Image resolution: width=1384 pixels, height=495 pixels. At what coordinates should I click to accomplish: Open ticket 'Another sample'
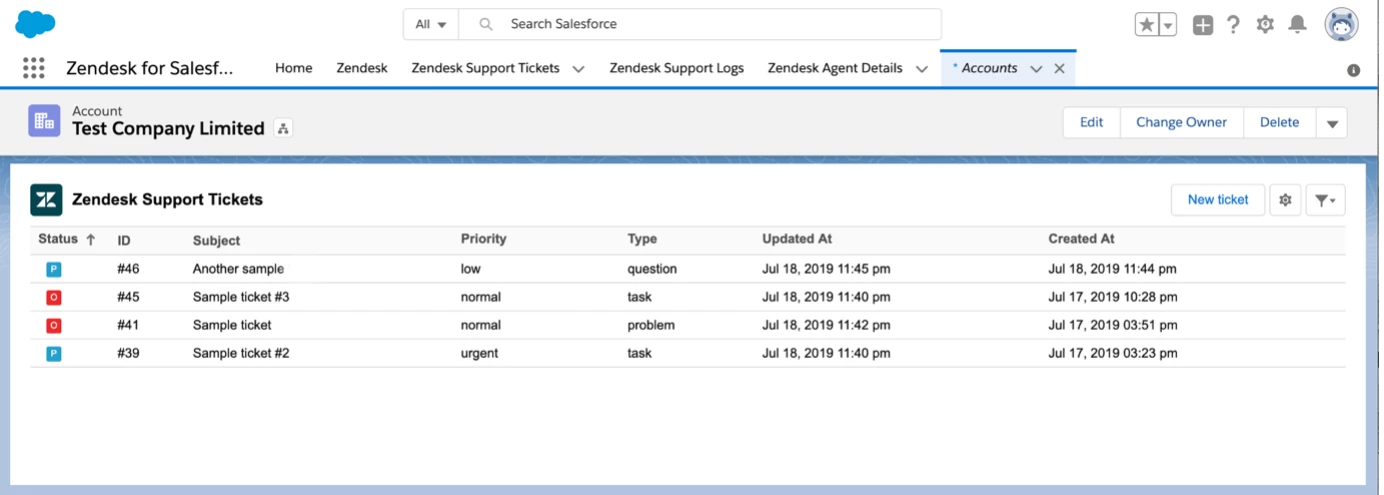point(238,269)
